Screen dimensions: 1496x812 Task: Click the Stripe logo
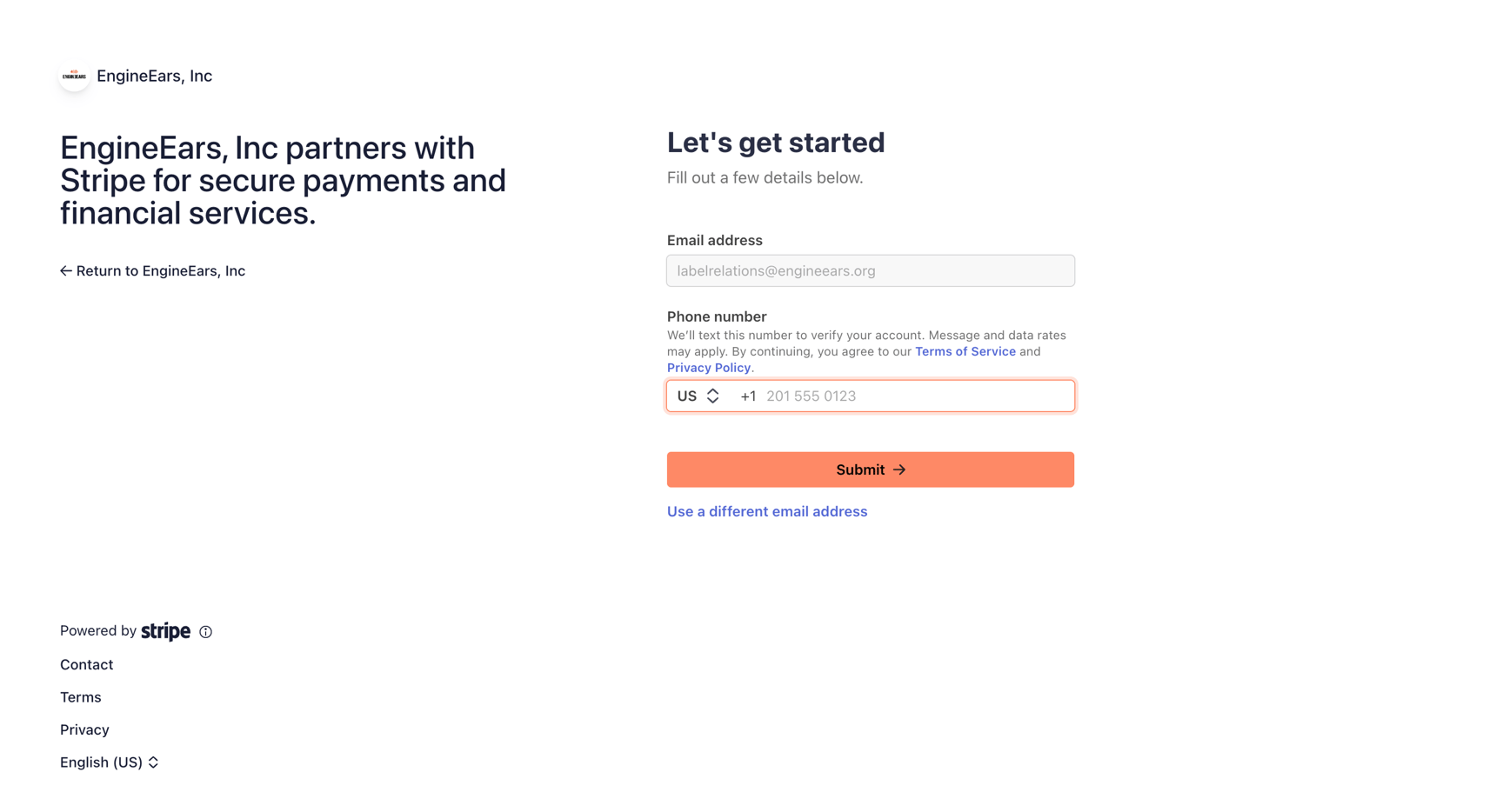pos(165,631)
